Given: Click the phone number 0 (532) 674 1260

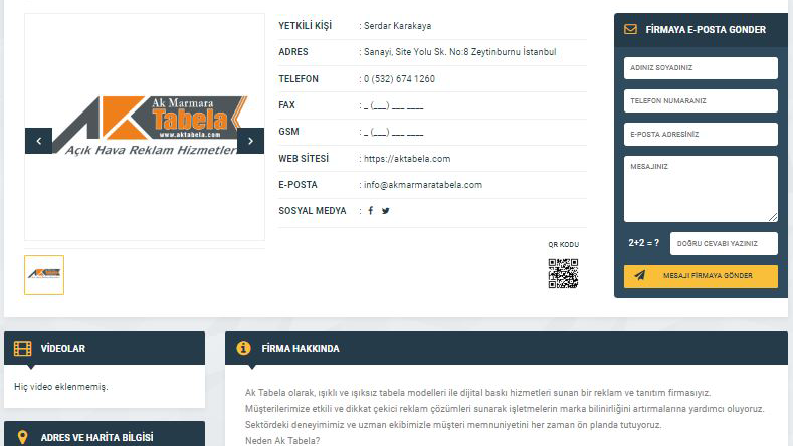Looking at the screenshot, I should tap(399, 79).
